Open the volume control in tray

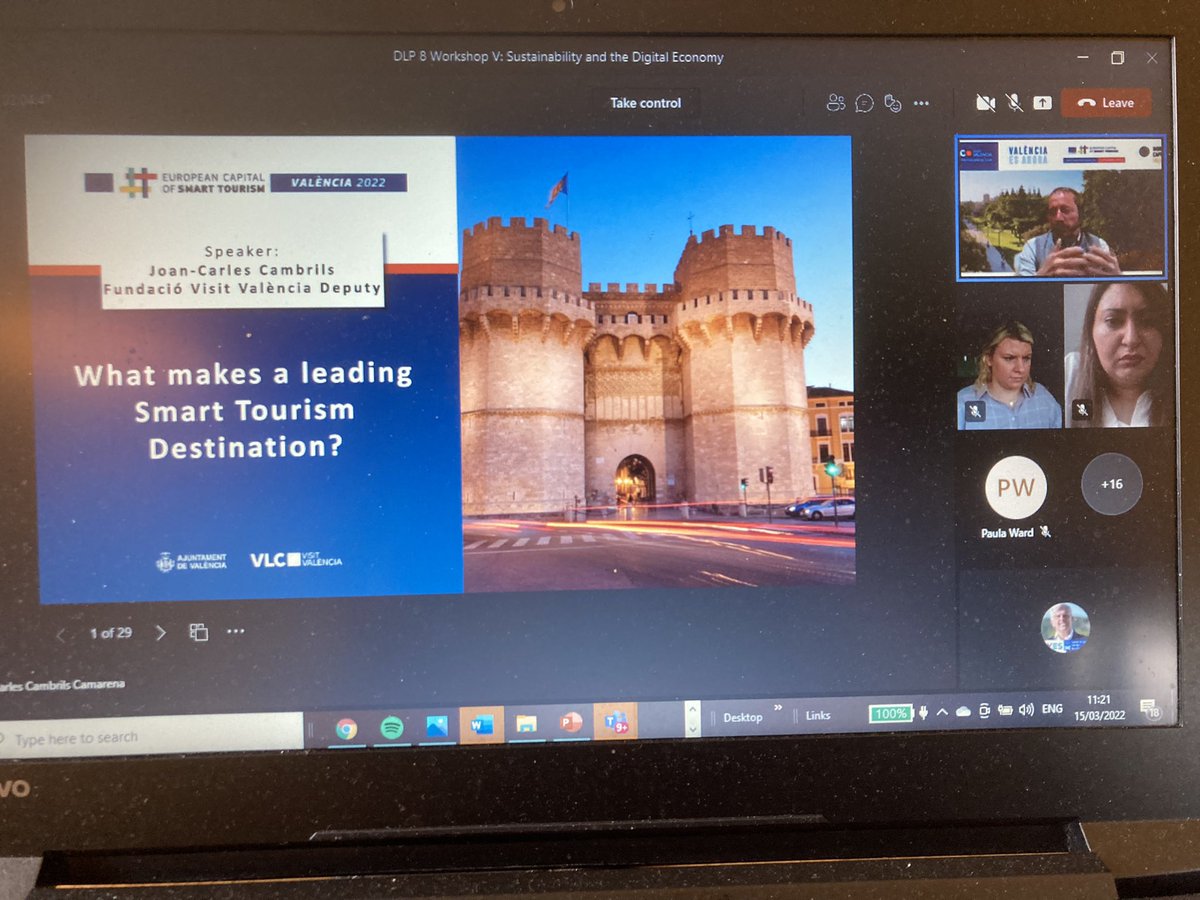point(1025,709)
